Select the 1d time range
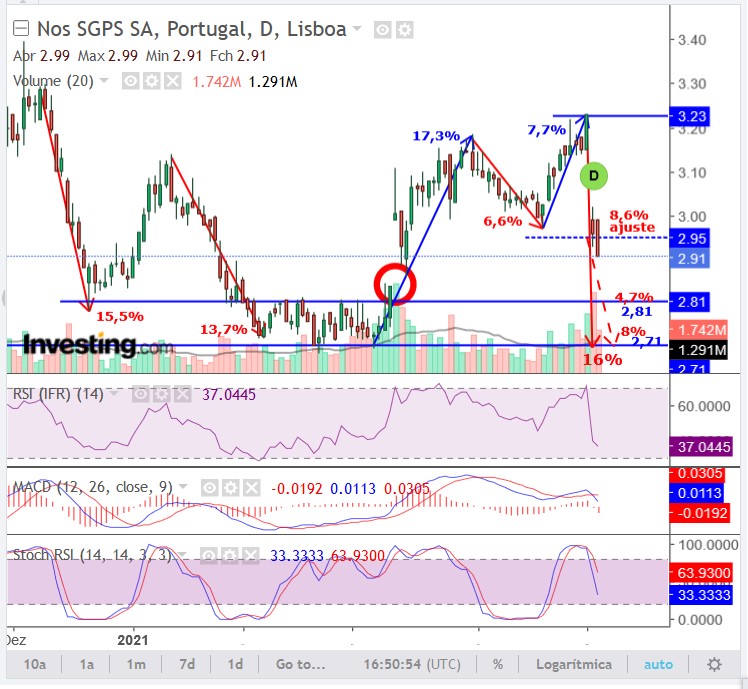The image size is (748, 689). [x=235, y=664]
